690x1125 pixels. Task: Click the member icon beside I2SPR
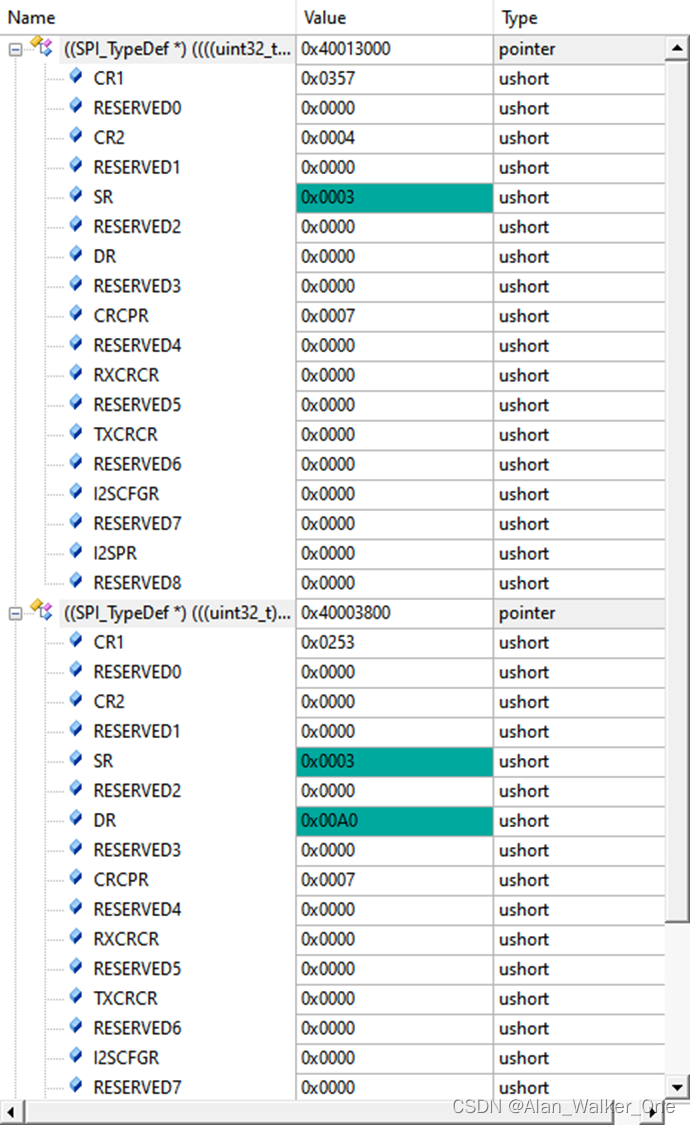[x=76, y=552]
